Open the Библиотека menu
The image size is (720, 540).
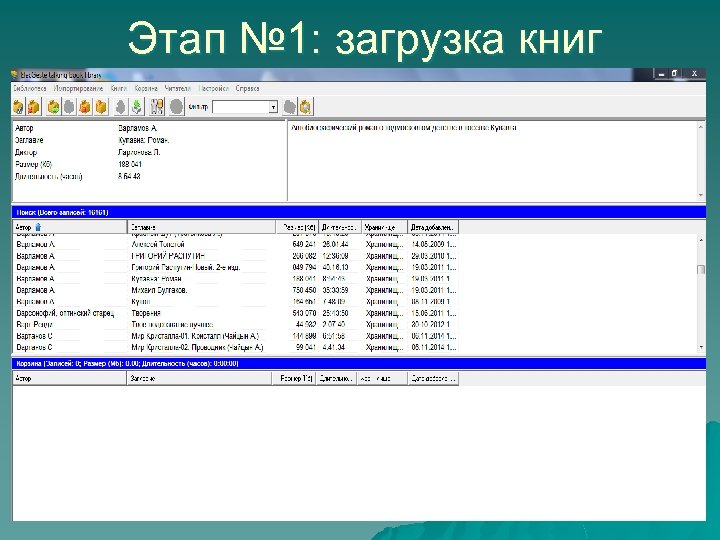(x=30, y=88)
